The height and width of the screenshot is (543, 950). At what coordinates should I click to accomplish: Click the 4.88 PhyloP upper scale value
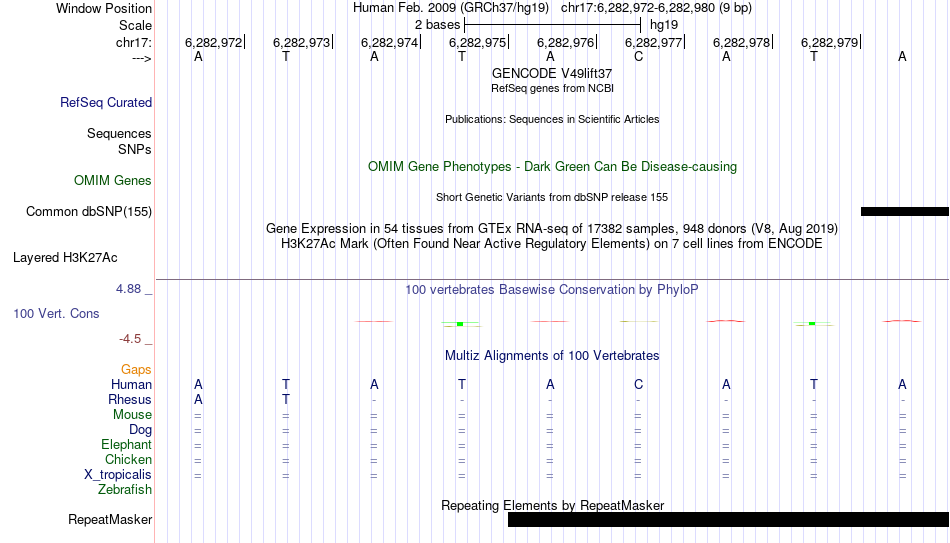point(128,289)
